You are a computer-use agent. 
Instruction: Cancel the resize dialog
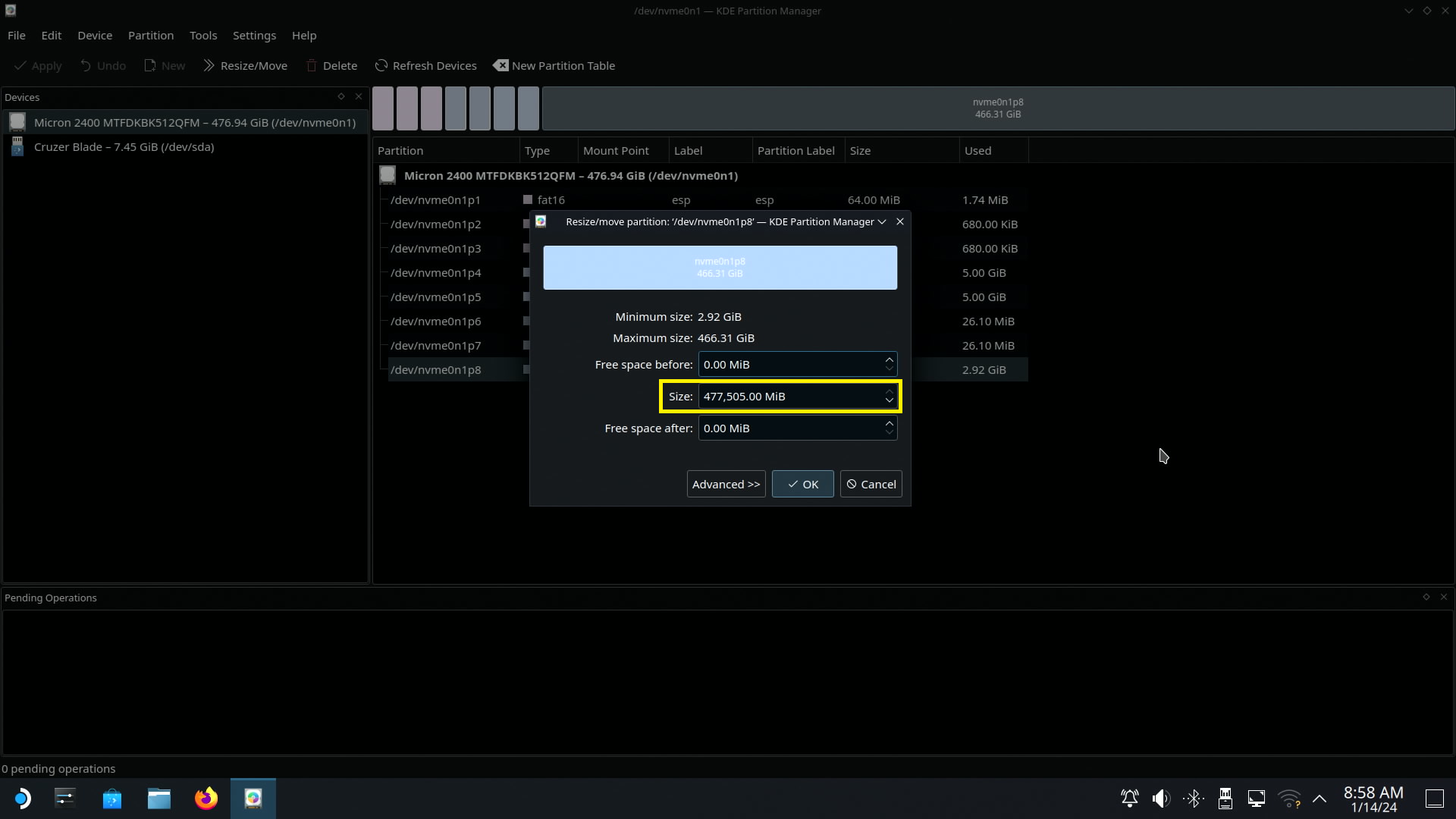pos(871,485)
